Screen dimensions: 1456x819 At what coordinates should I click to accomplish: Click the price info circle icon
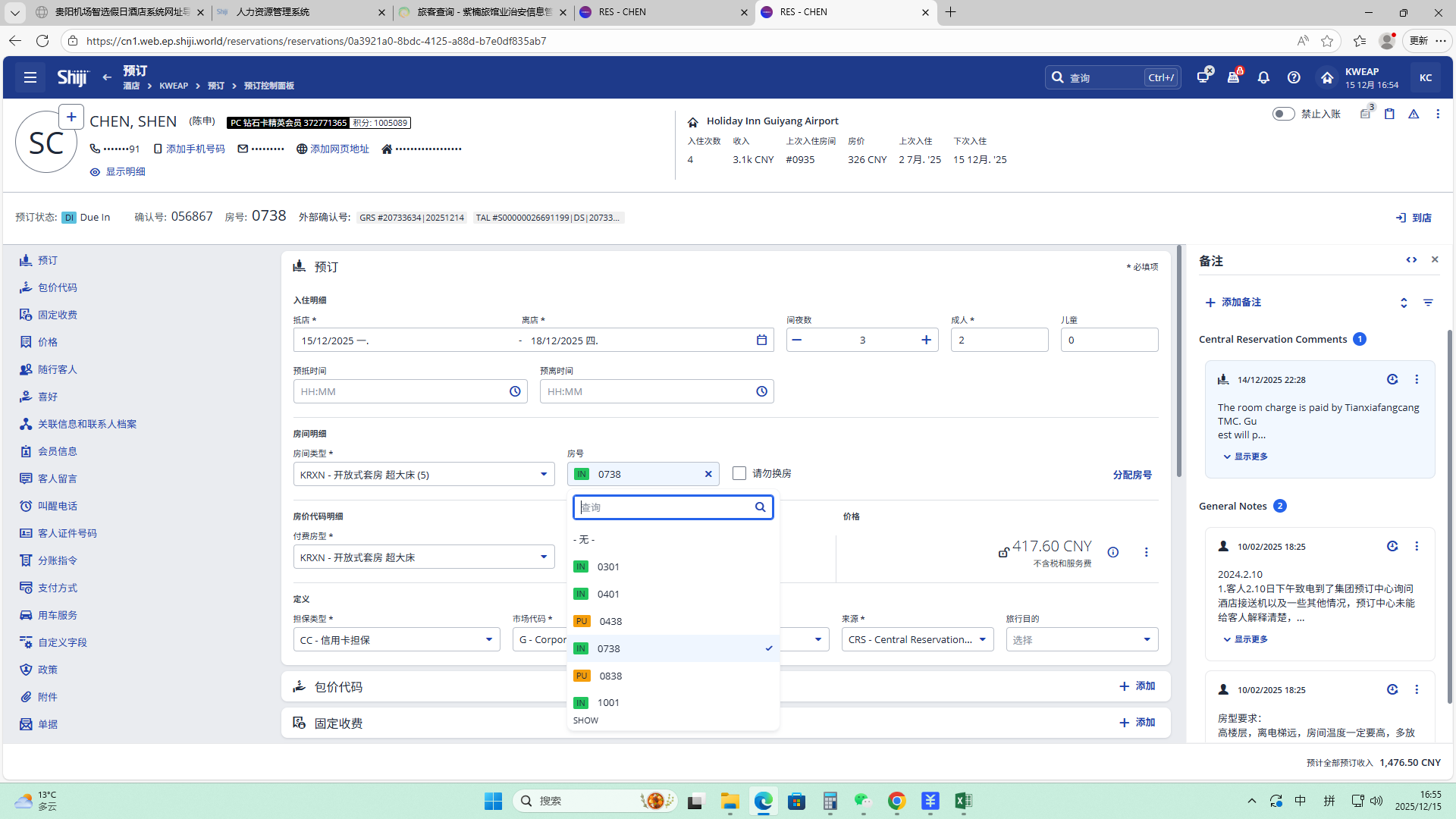(1113, 552)
